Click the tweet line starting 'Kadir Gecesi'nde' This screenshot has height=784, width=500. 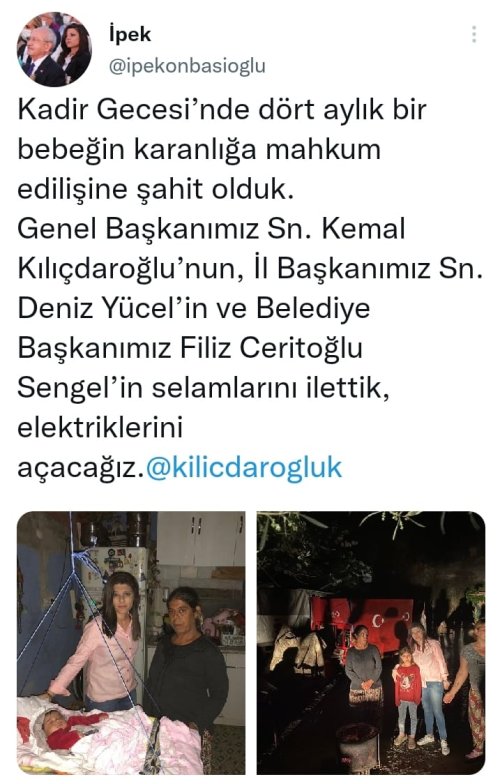click(x=222, y=110)
